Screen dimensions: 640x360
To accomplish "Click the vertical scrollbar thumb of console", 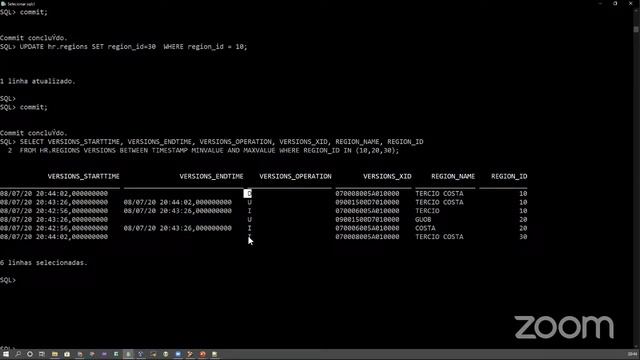I will pos(636,29).
